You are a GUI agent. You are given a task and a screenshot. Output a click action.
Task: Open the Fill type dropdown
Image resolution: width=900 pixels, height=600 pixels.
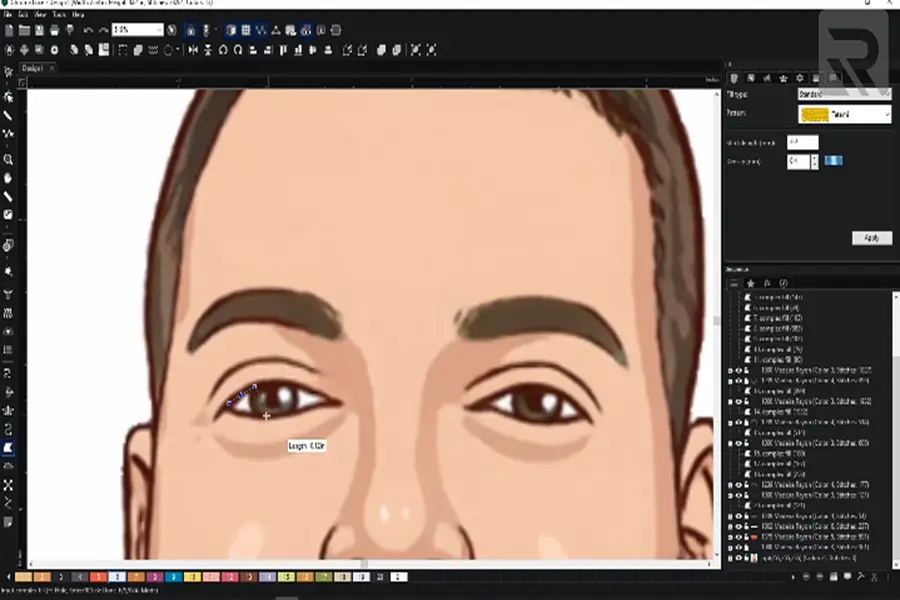coord(844,94)
